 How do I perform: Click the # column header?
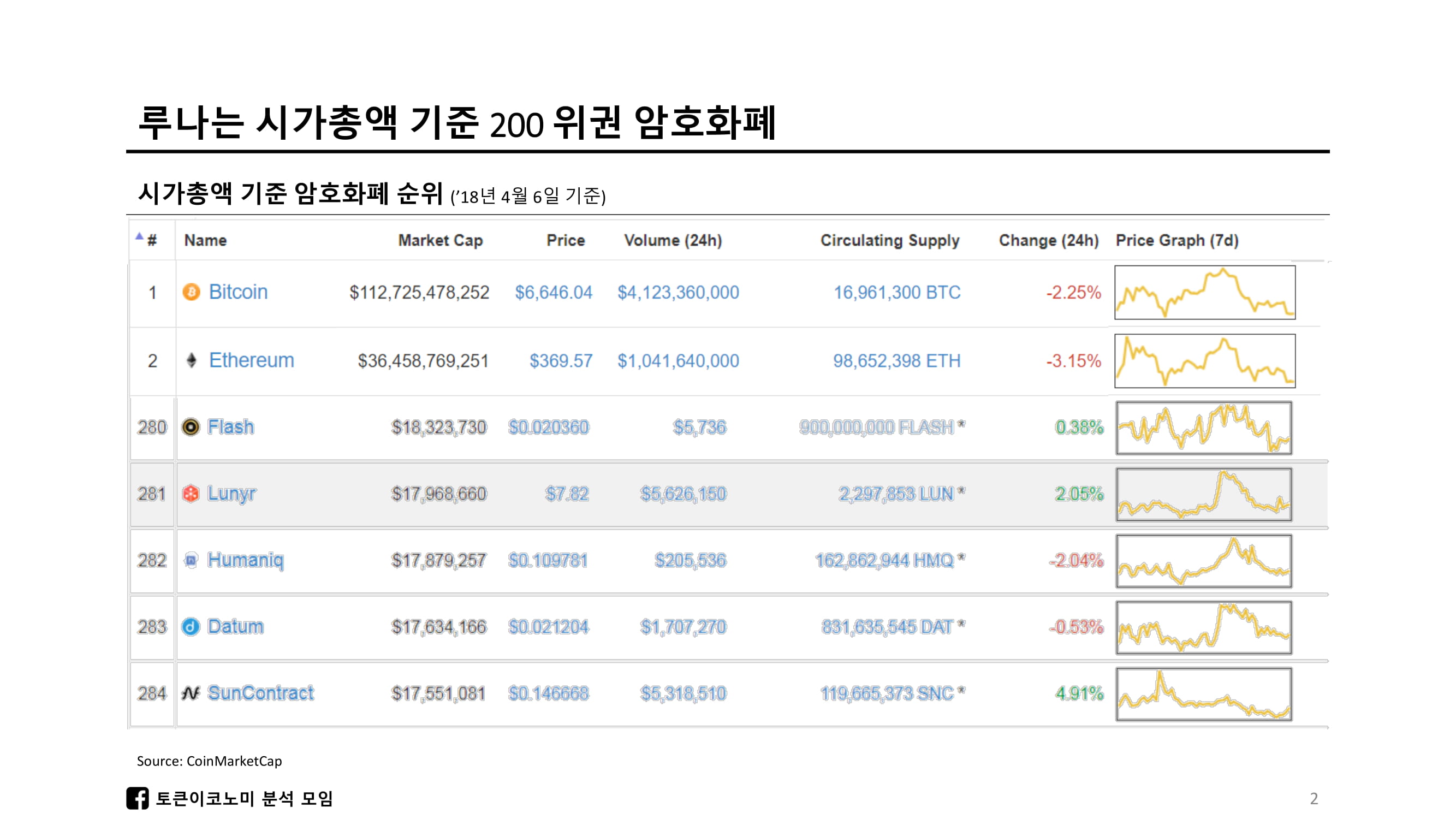click(152, 241)
